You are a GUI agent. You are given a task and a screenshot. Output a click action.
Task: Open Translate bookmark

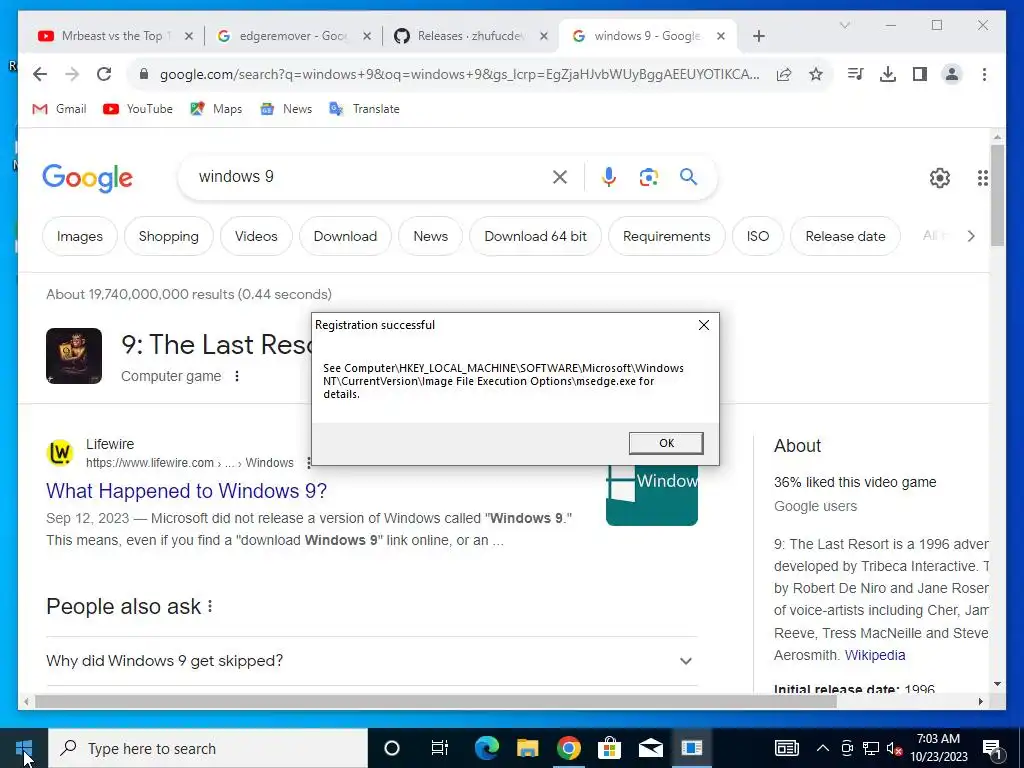click(x=364, y=109)
